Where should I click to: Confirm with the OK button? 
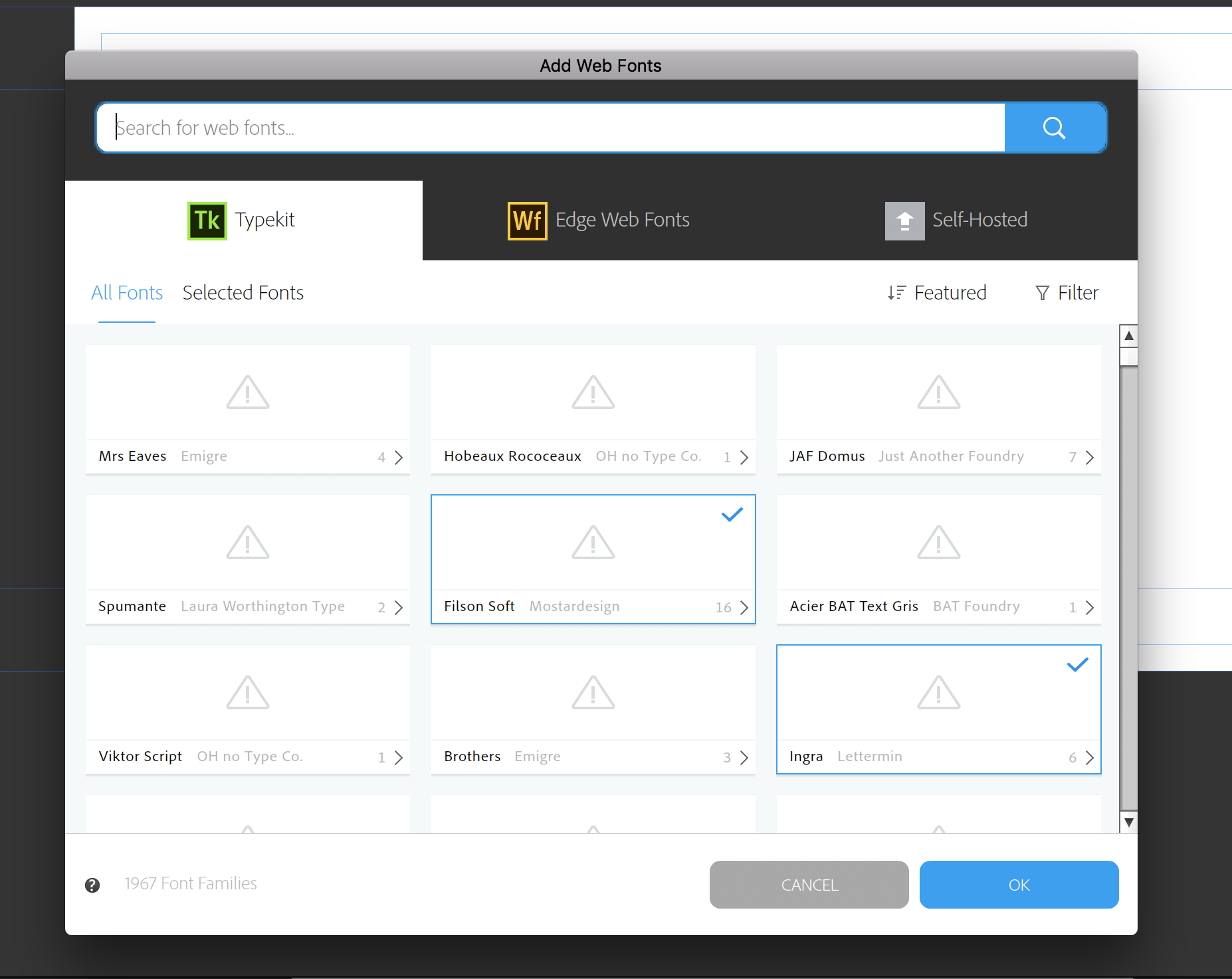pos(1019,885)
